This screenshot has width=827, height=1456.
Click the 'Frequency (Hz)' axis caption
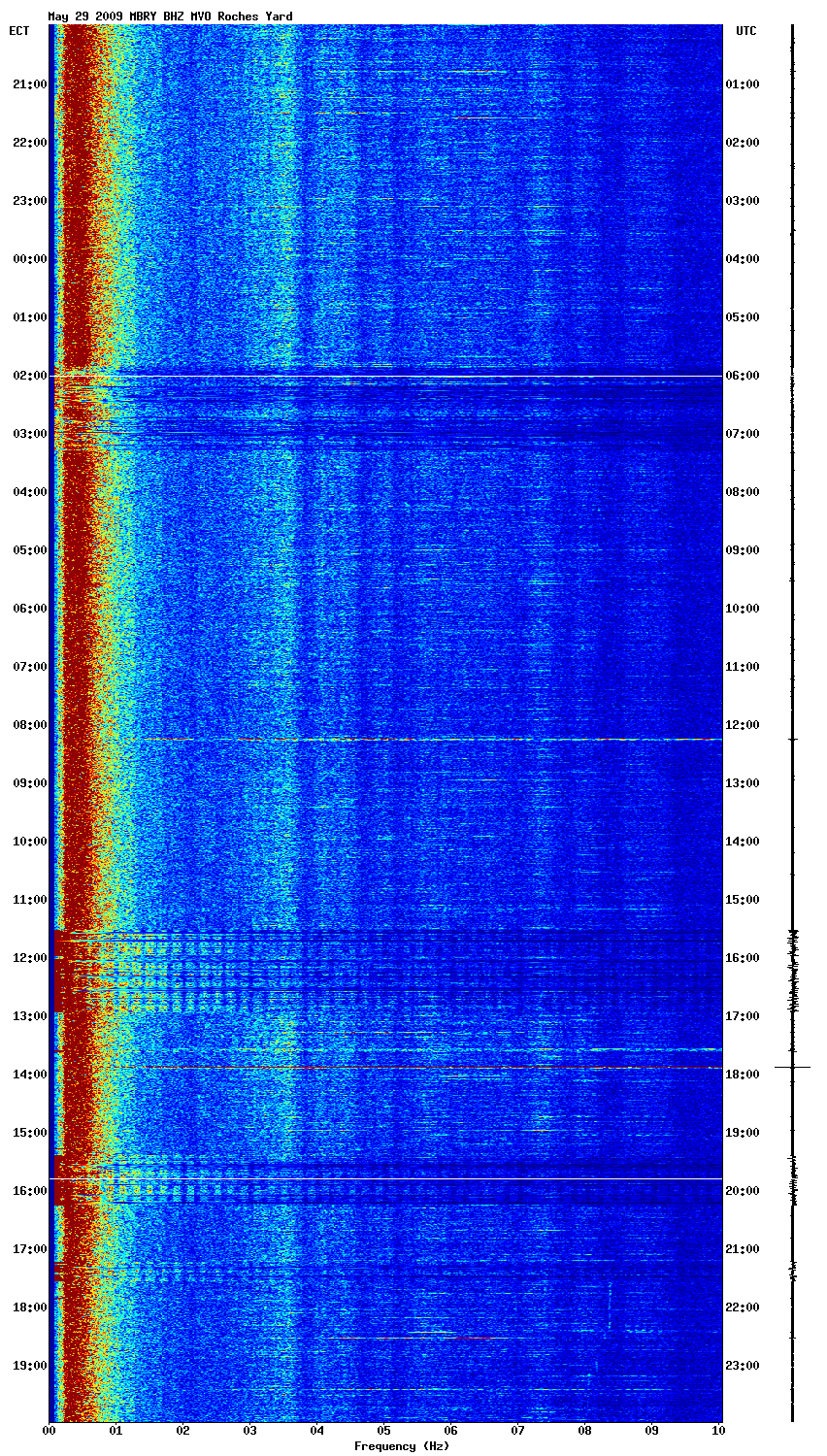[402, 1446]
